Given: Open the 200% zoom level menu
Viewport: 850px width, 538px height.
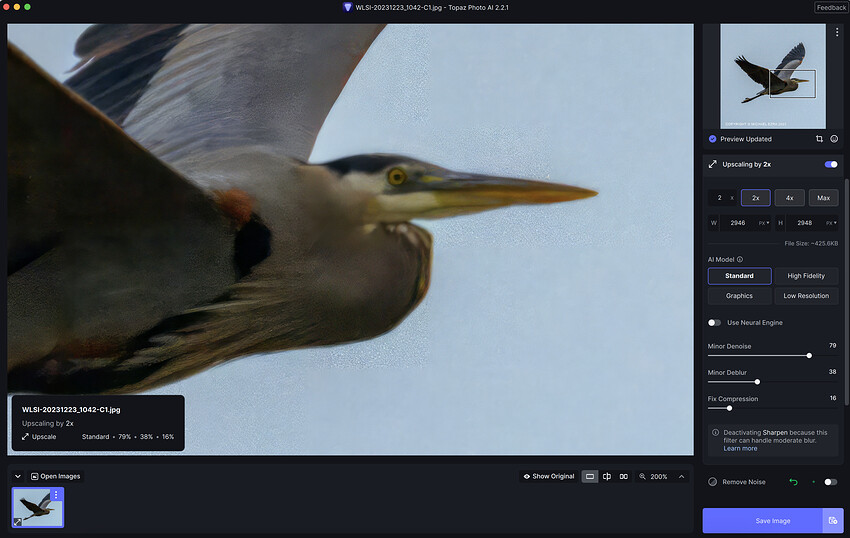Looking at the screenshot, I should (657, 476).
